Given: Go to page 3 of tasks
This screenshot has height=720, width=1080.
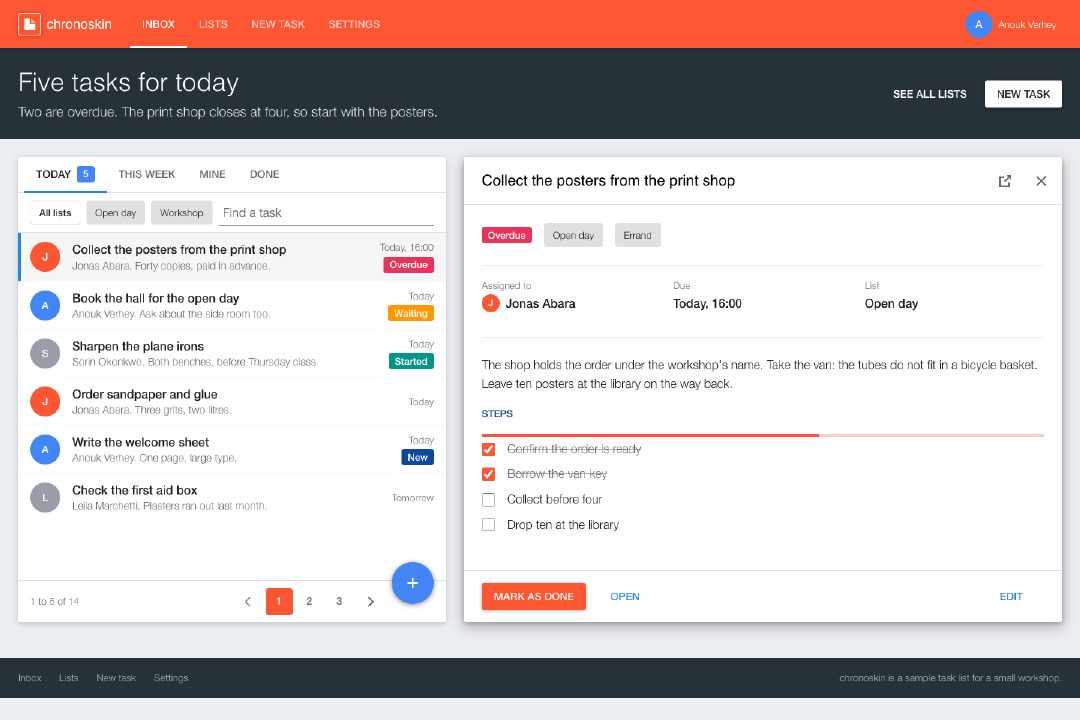Looking at the screenshot, I should [x=339, y=601].
